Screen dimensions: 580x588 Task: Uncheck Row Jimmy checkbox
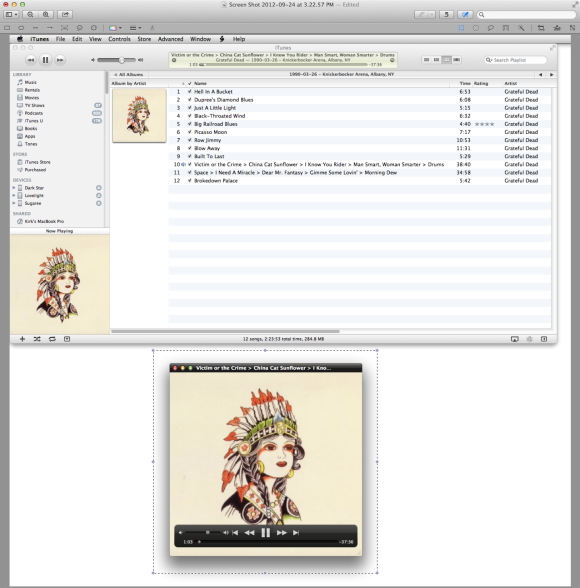(190, 140)
